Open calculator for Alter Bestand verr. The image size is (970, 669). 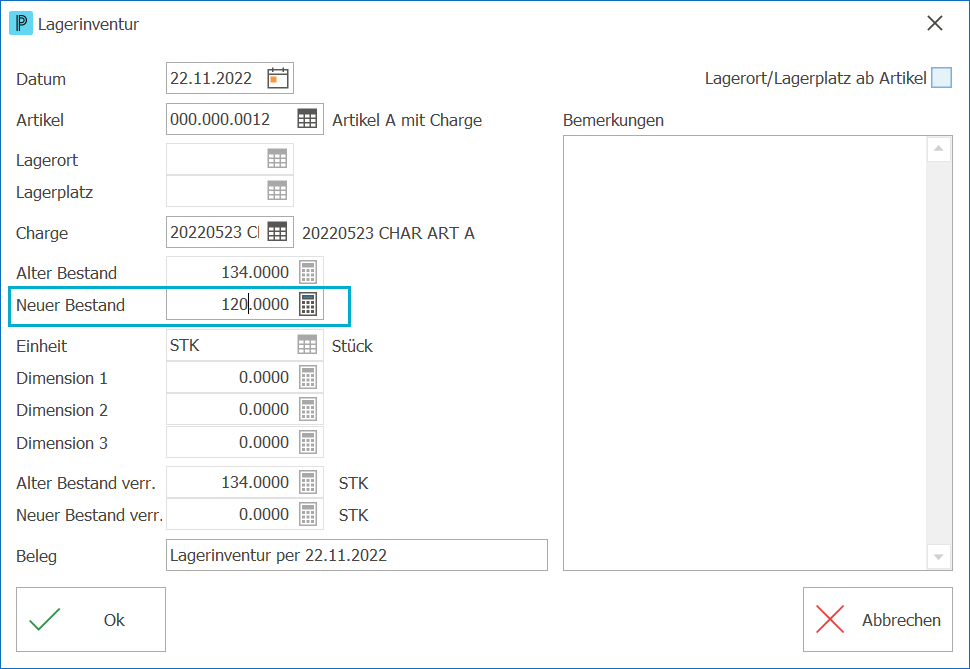[x=308, y=483]
